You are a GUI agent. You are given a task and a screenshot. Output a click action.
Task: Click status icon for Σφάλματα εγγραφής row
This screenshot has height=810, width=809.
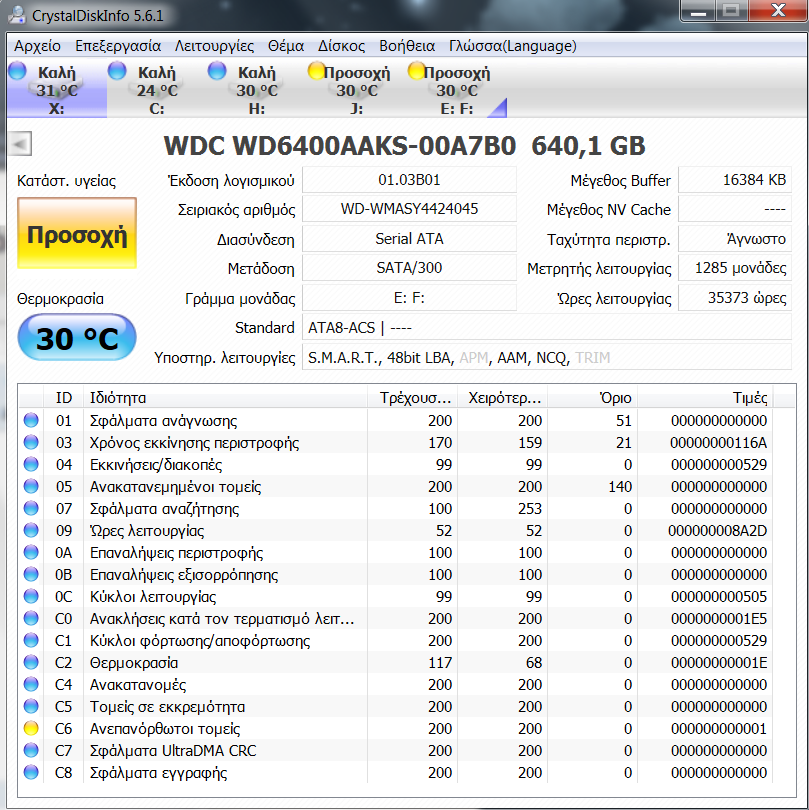click(31, 772)
